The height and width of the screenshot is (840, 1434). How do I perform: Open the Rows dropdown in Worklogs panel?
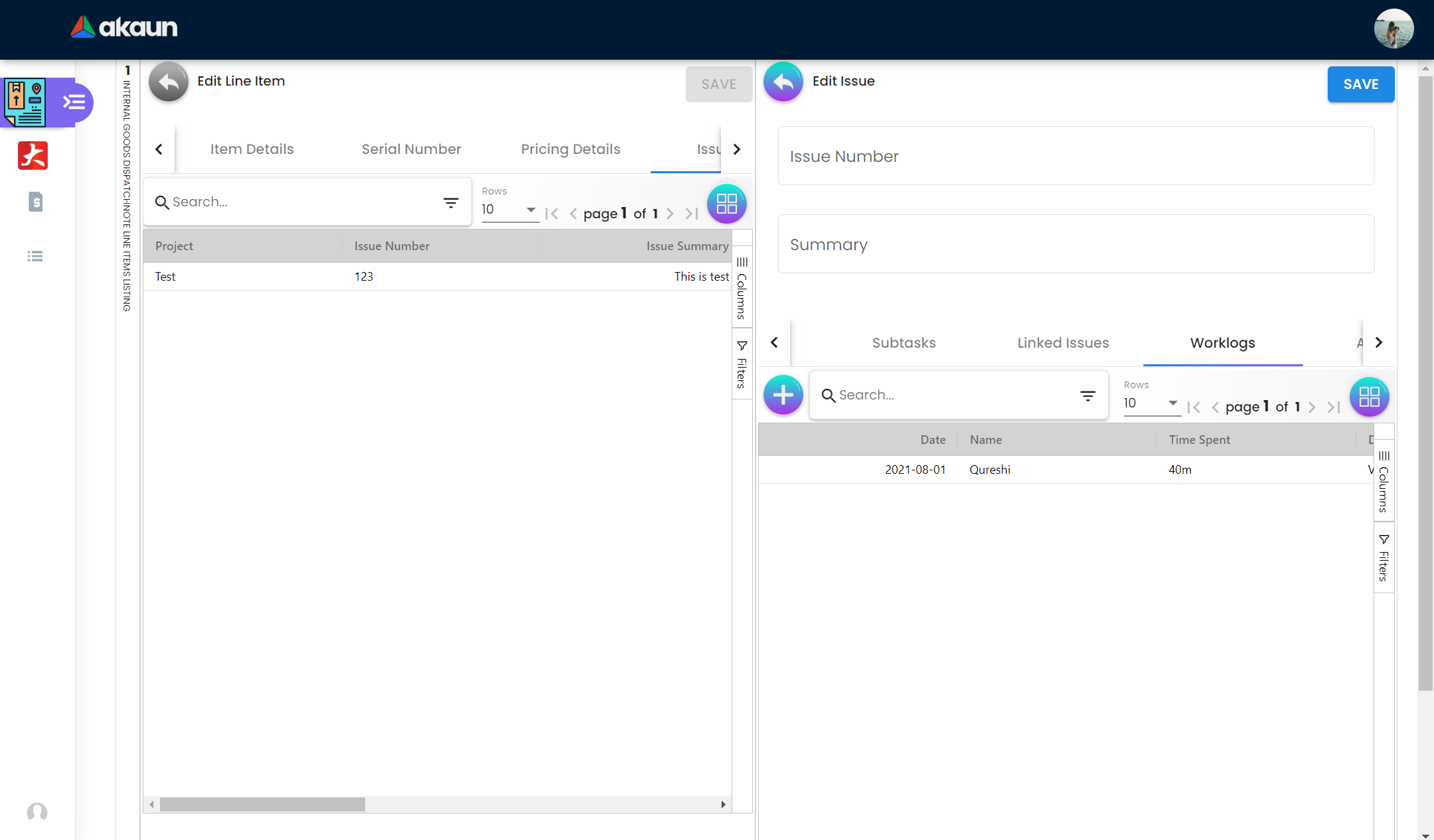(1151, 403)
